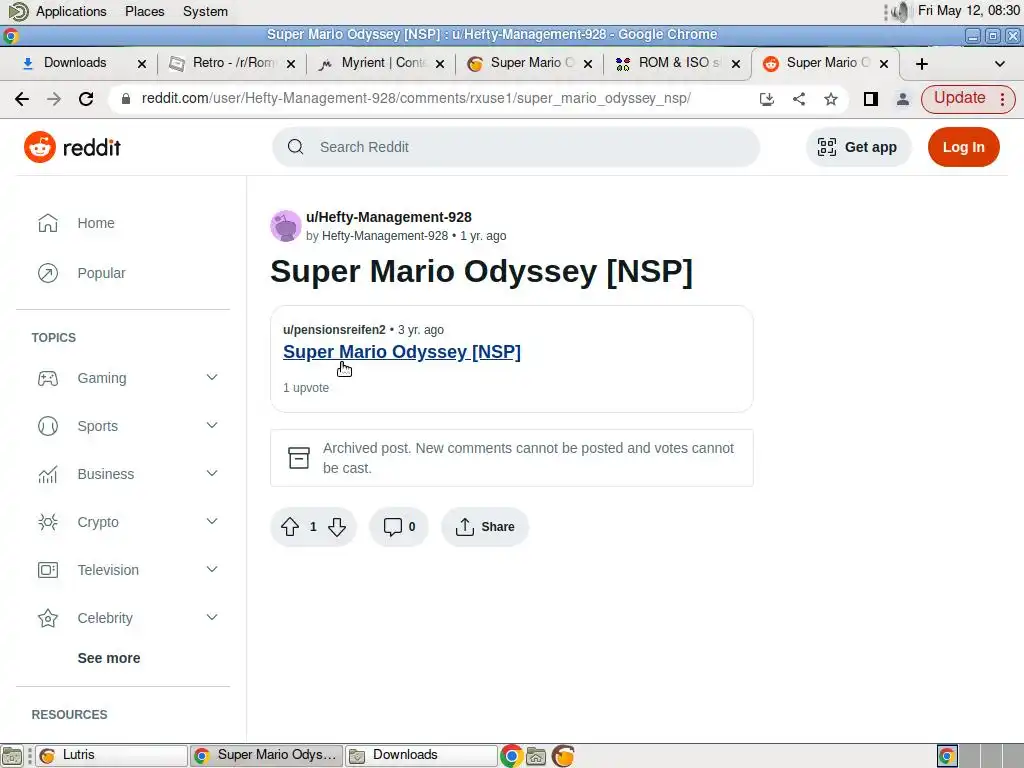Click show desktop icon in bottom panel

[x=12, y=756]
